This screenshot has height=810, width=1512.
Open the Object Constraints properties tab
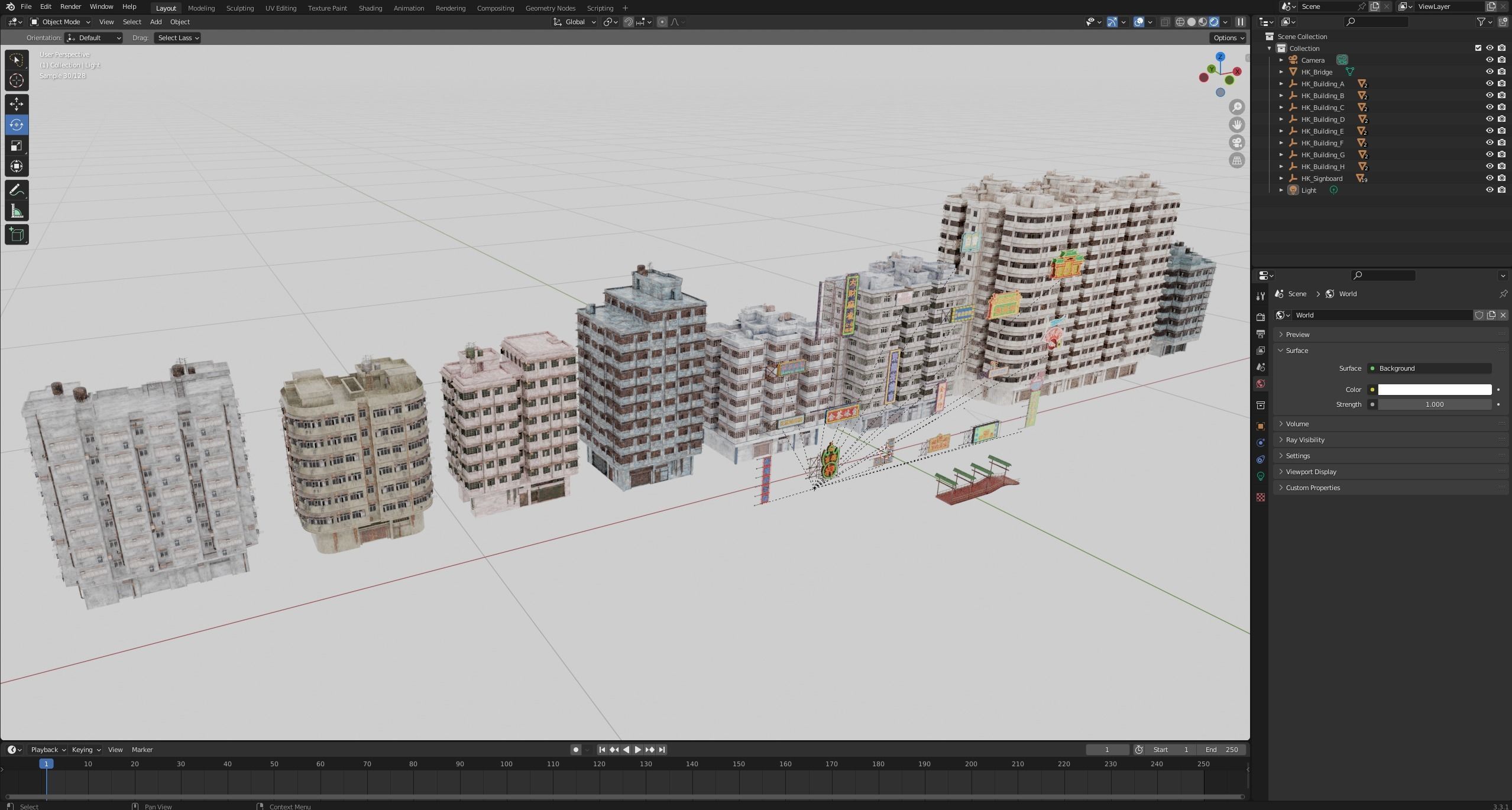click(x=1260, y=459)
